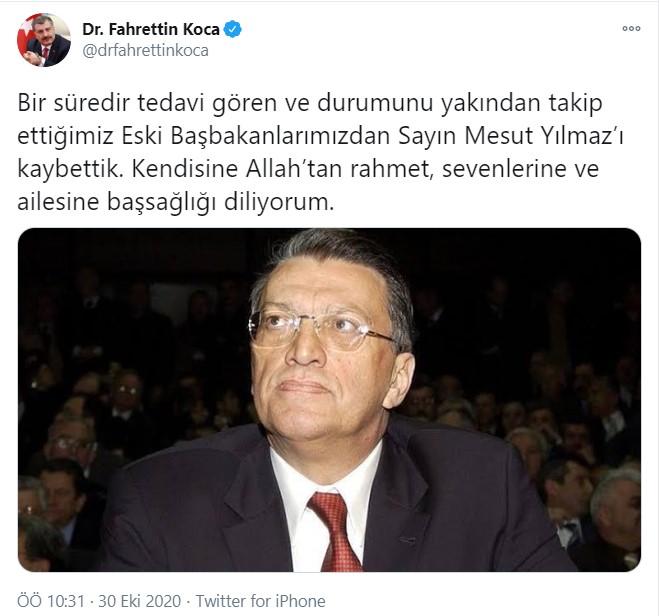Open Dr. Fahrettin Koca's round profile avatar

pos(43,40)
